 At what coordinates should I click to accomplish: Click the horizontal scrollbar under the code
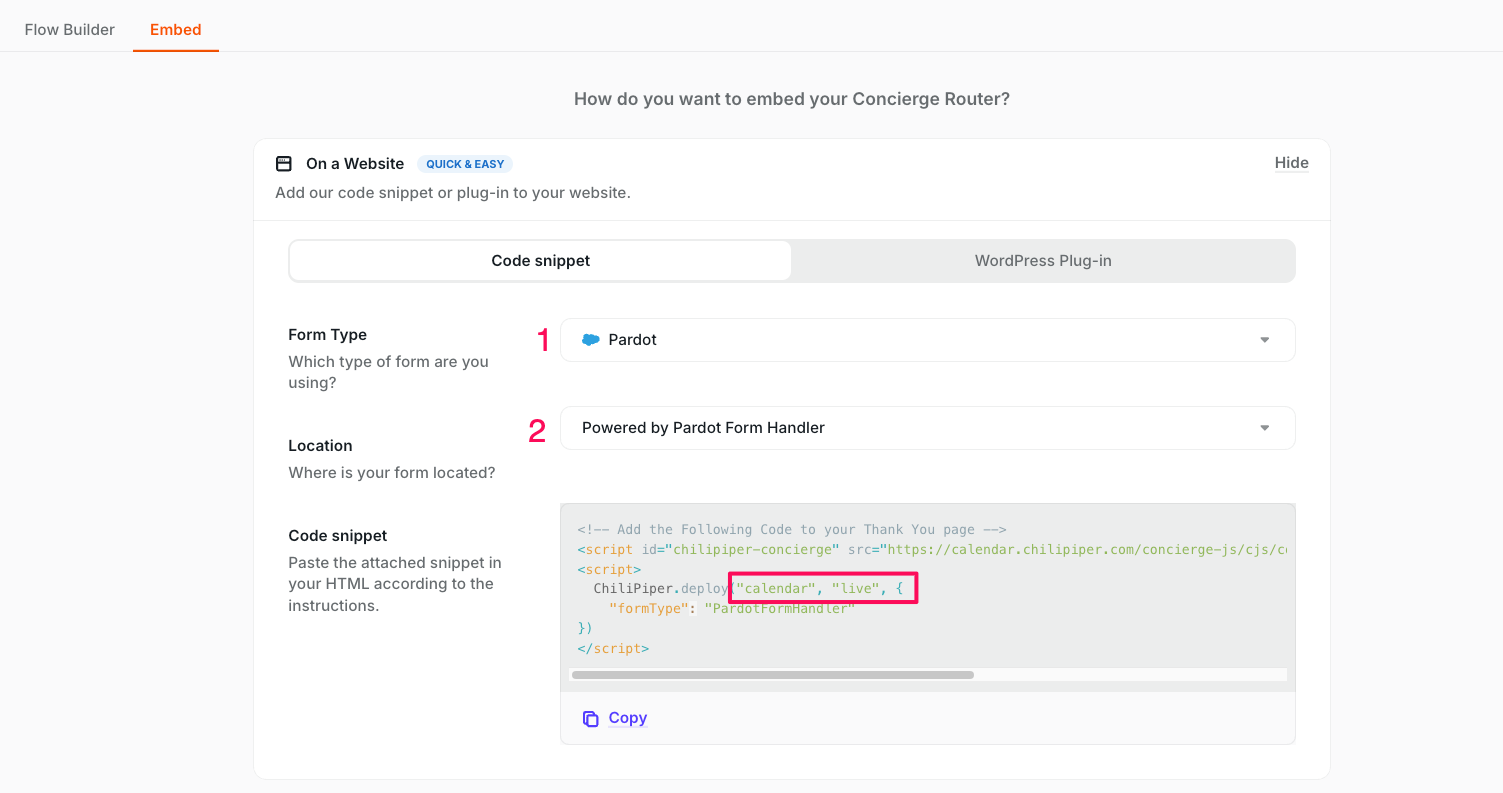tap(772, 675)
